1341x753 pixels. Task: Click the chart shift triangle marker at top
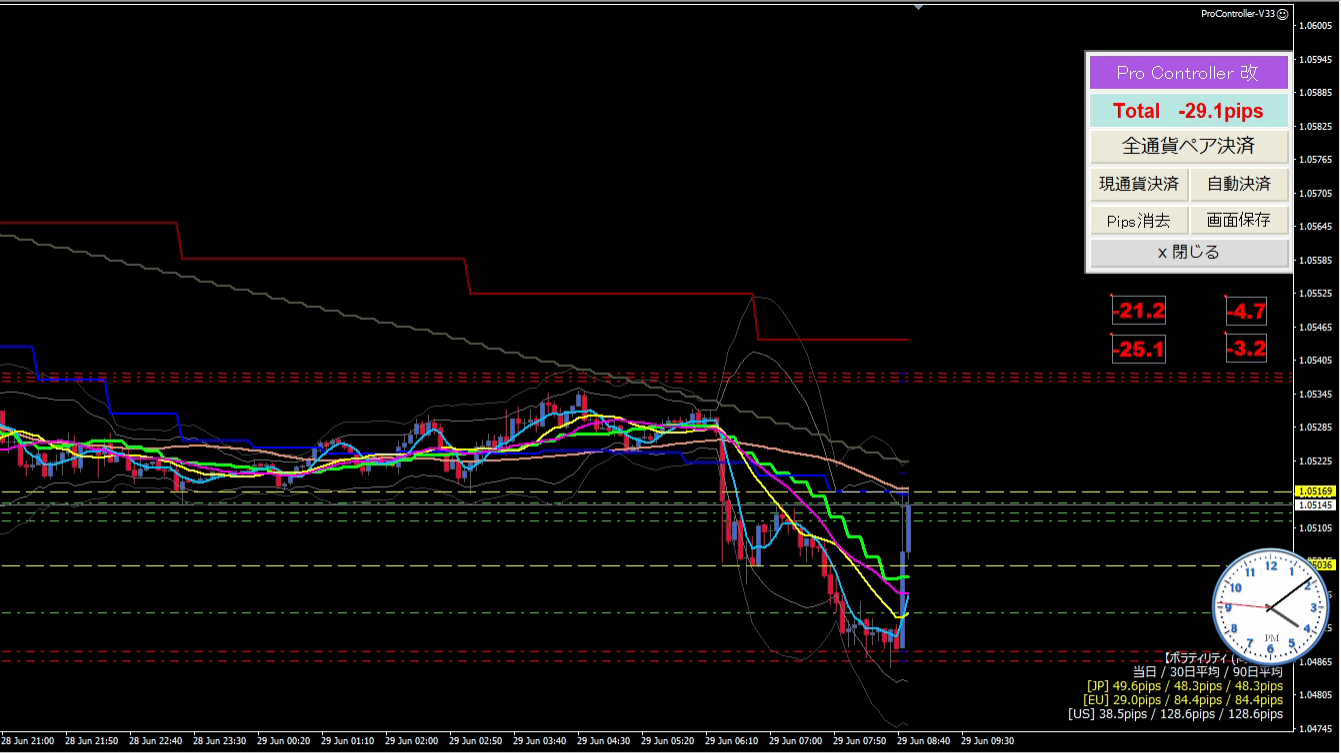tap(919, 6)
